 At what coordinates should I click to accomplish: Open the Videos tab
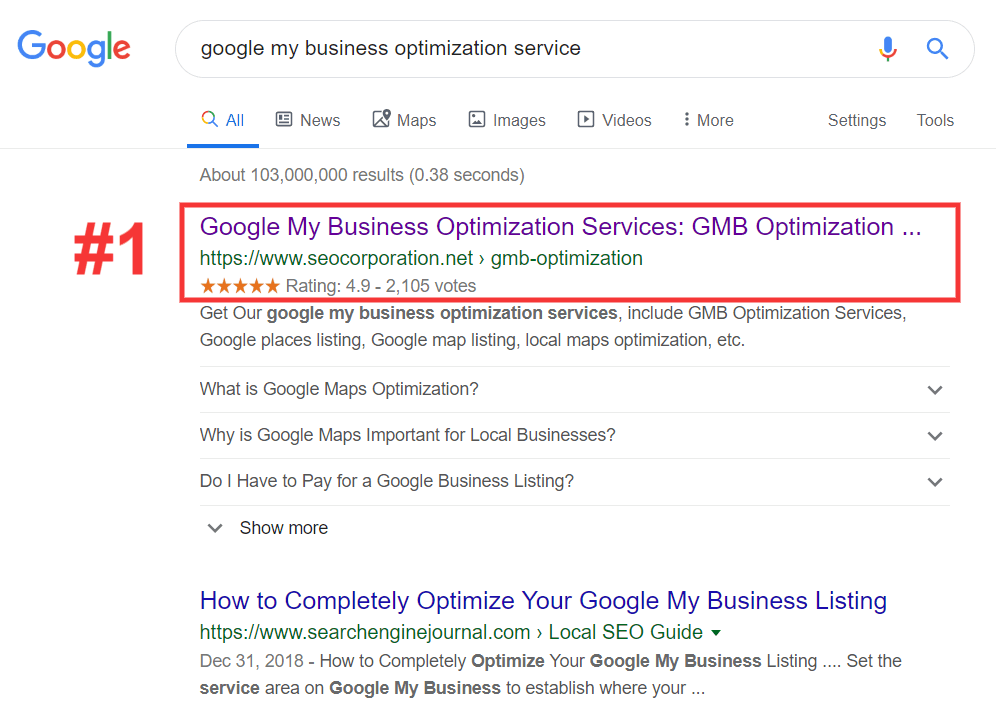coord(614,120)
